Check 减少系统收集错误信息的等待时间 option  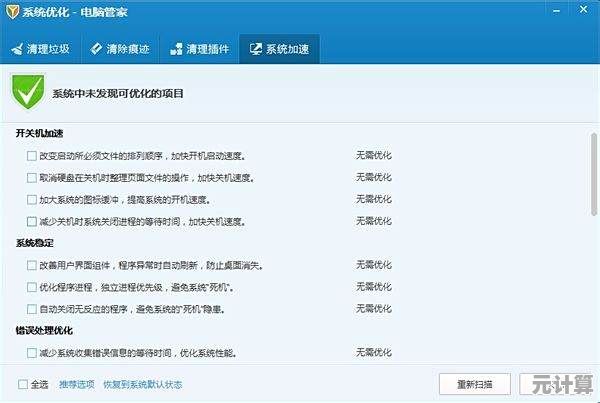pyautogui.click(x=31, y=352)
